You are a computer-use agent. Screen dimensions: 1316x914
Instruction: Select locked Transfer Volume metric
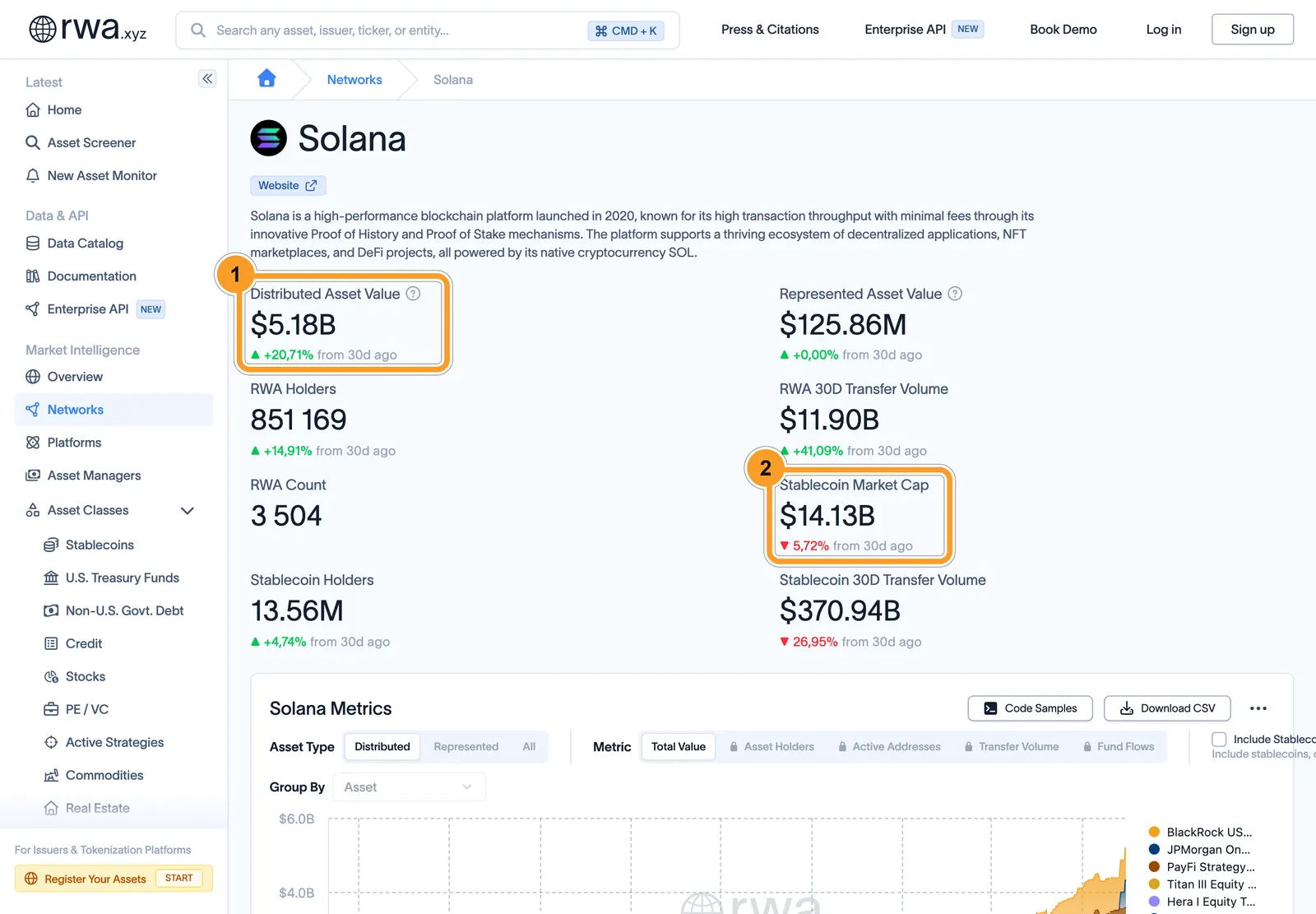click(1012, 747)
